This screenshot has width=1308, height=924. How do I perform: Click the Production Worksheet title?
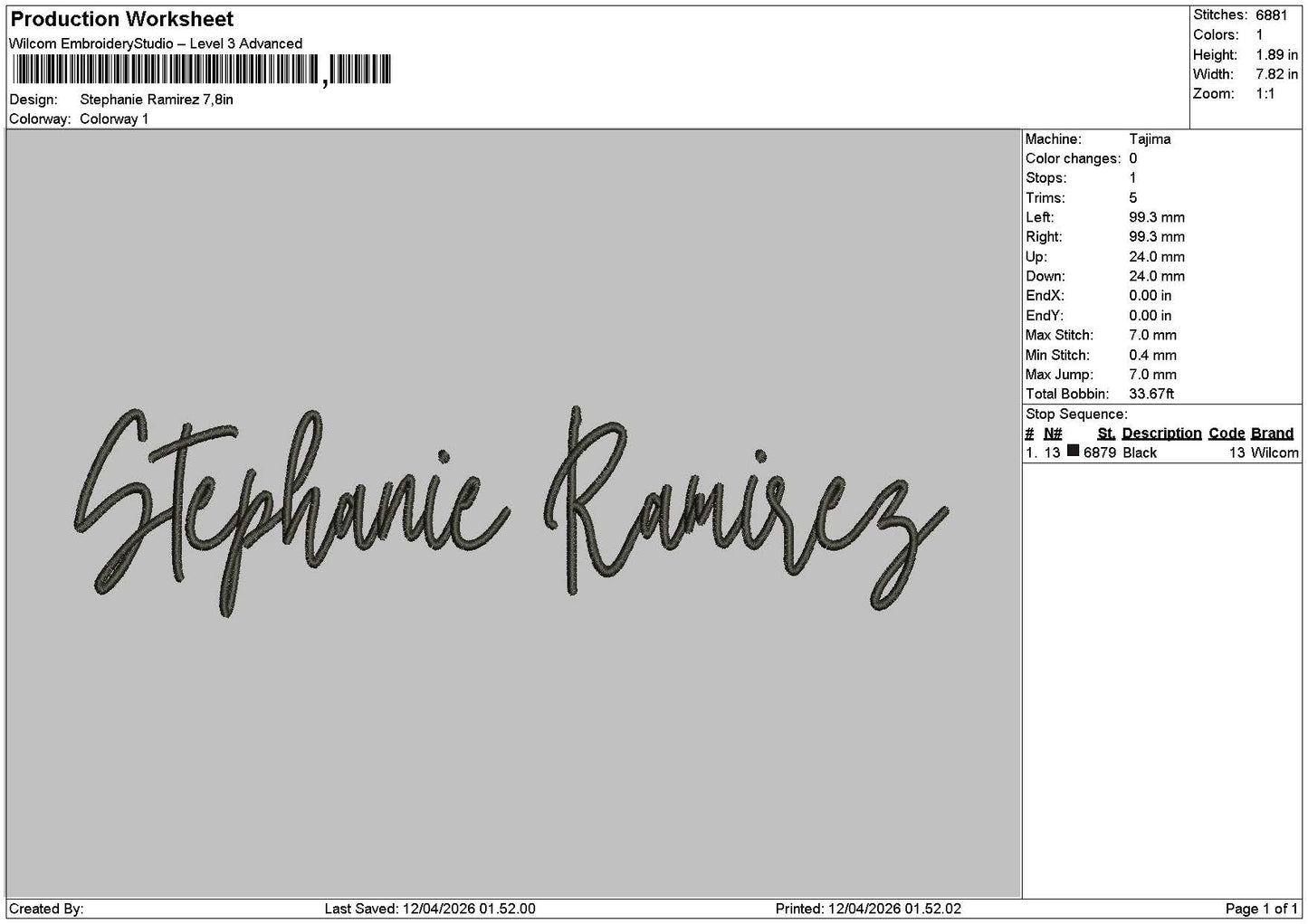(x=121, y=19)
